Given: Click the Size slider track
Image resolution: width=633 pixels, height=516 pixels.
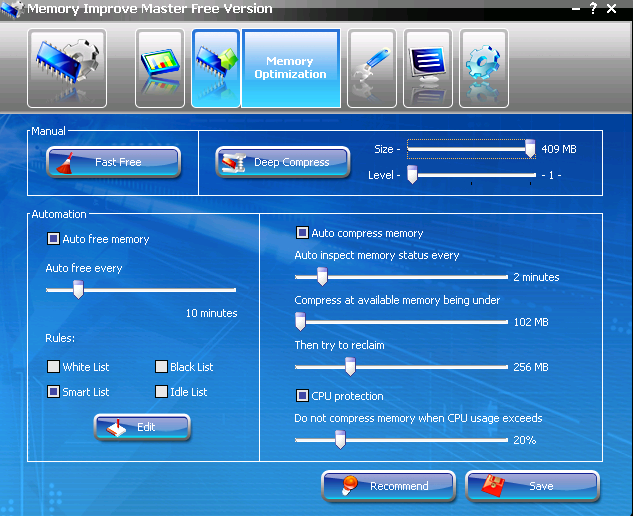Looking at the screenshot, I should pyautogui.click(x=471, y=149).
